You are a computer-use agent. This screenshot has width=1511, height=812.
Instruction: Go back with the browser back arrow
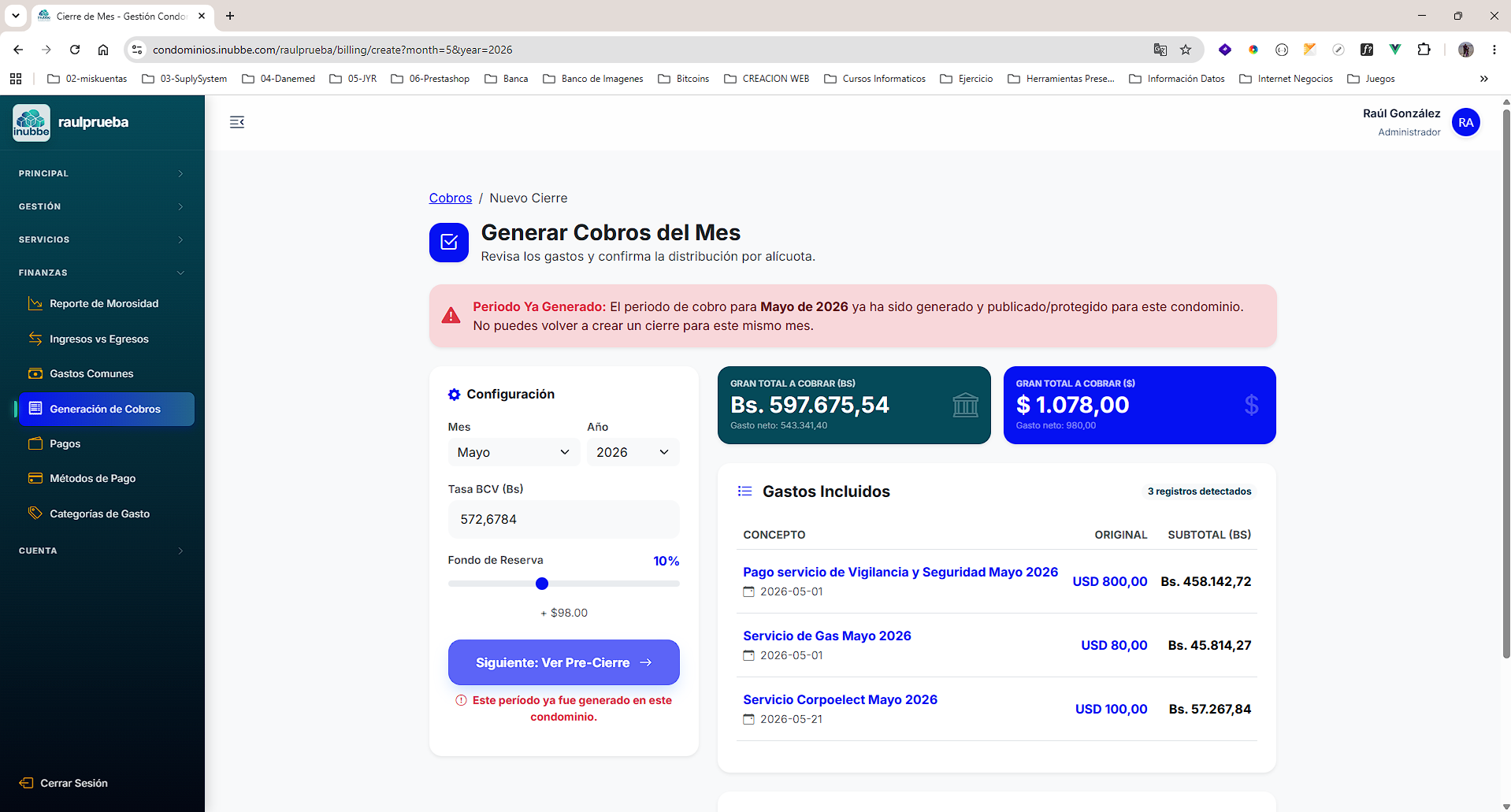18,50
